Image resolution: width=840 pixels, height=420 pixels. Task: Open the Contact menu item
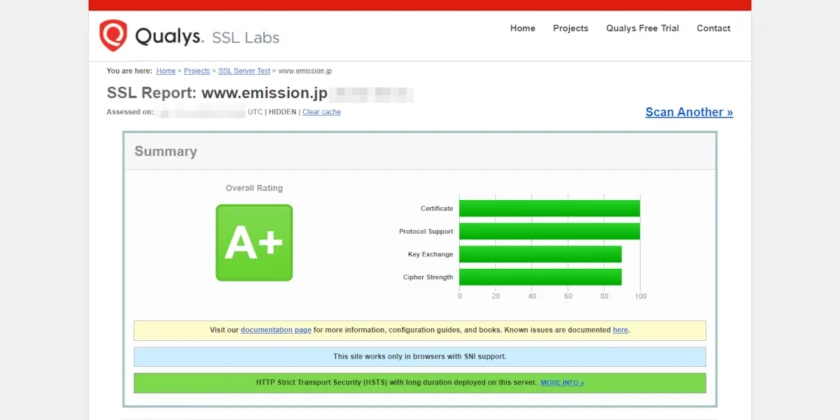[713, 28]
